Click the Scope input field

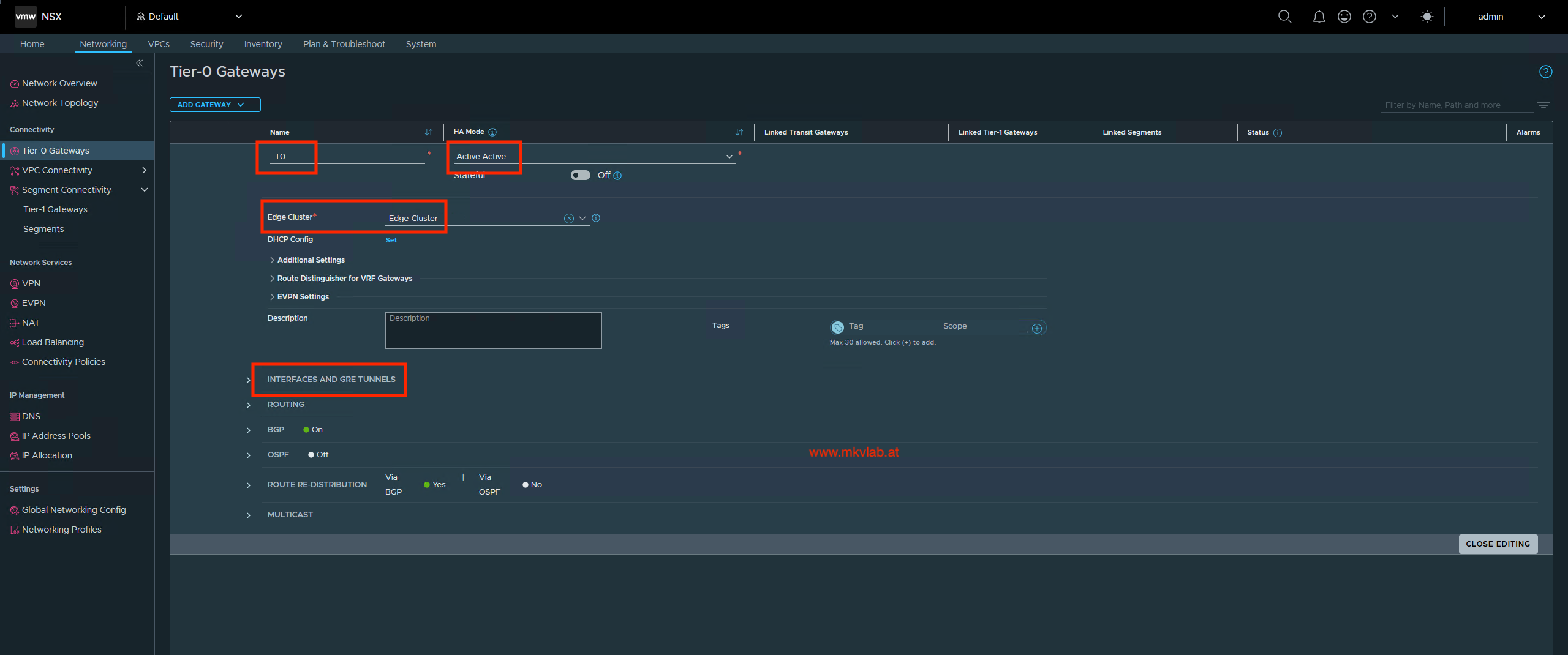[x=985, y=326]
